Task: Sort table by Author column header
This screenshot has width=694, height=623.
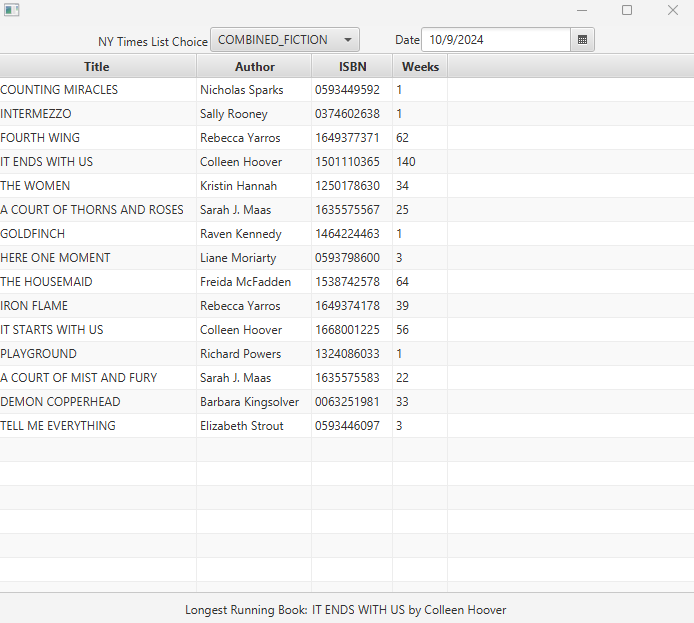Action: 254,67
